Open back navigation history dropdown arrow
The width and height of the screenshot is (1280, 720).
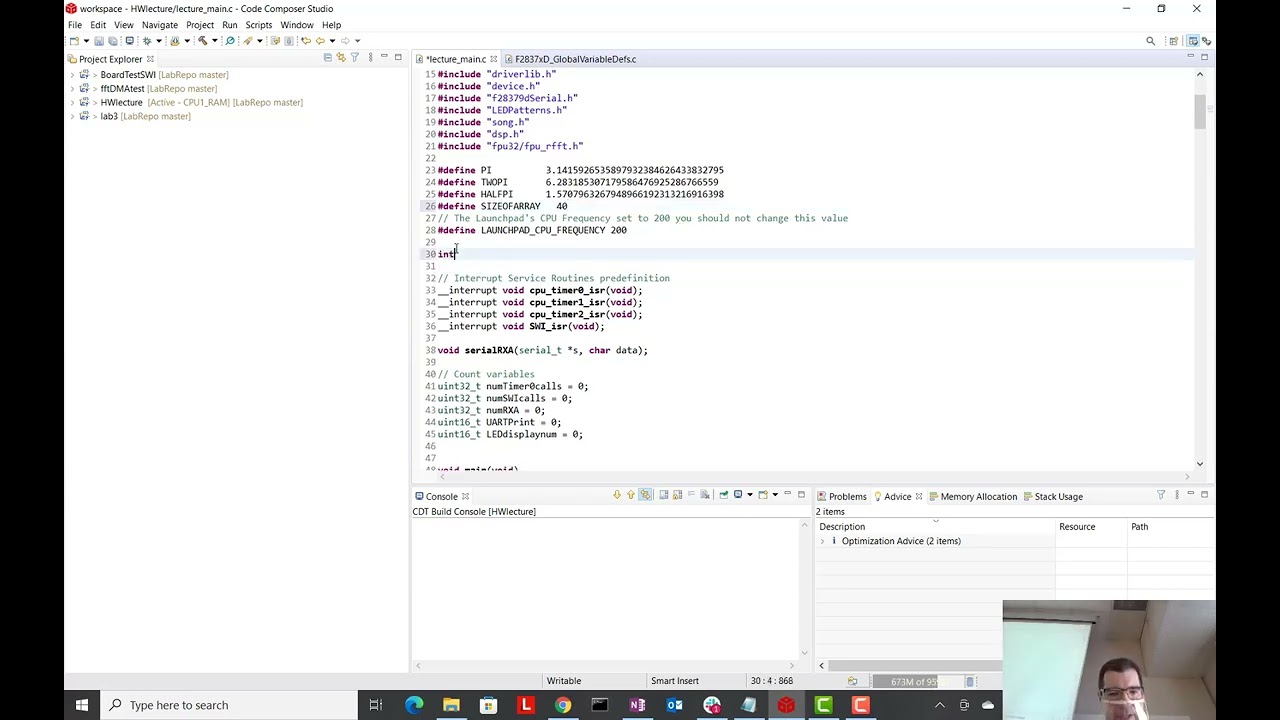[332, 41]
